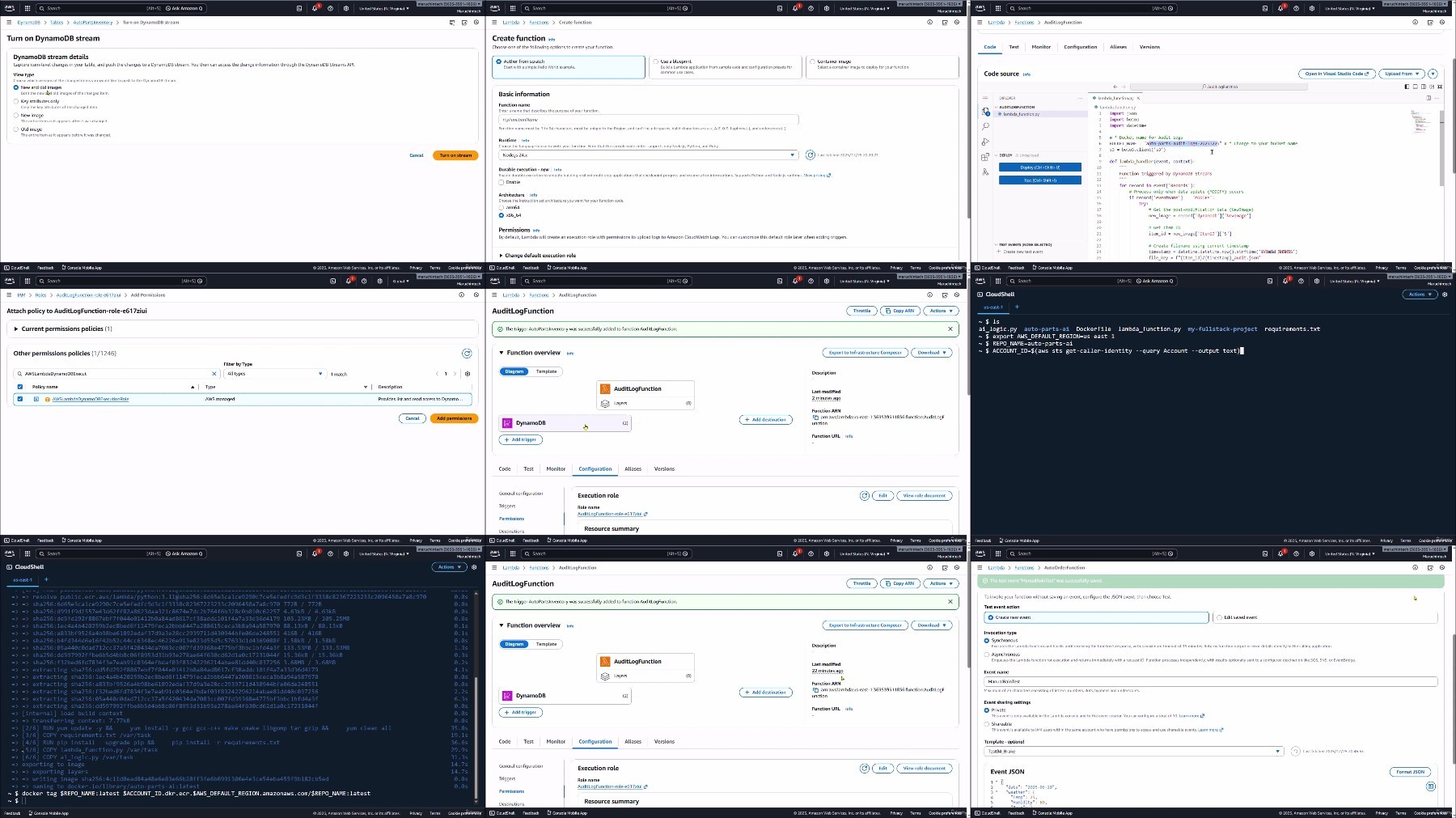Select the Old image view type
This screenshot has height=818, width=1456.
(x=15, y=129)
